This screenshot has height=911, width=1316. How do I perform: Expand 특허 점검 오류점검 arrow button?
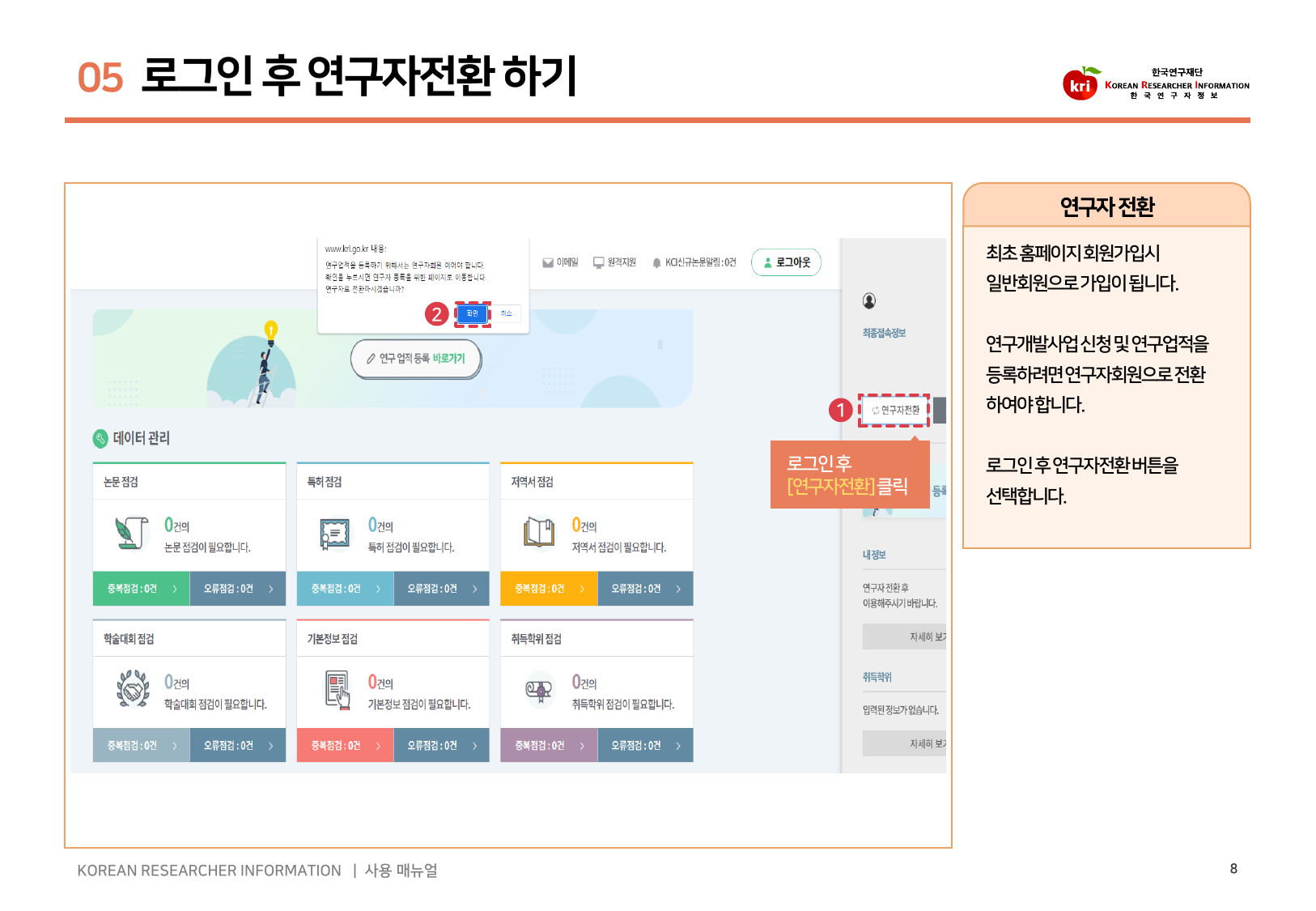[441, 589]
